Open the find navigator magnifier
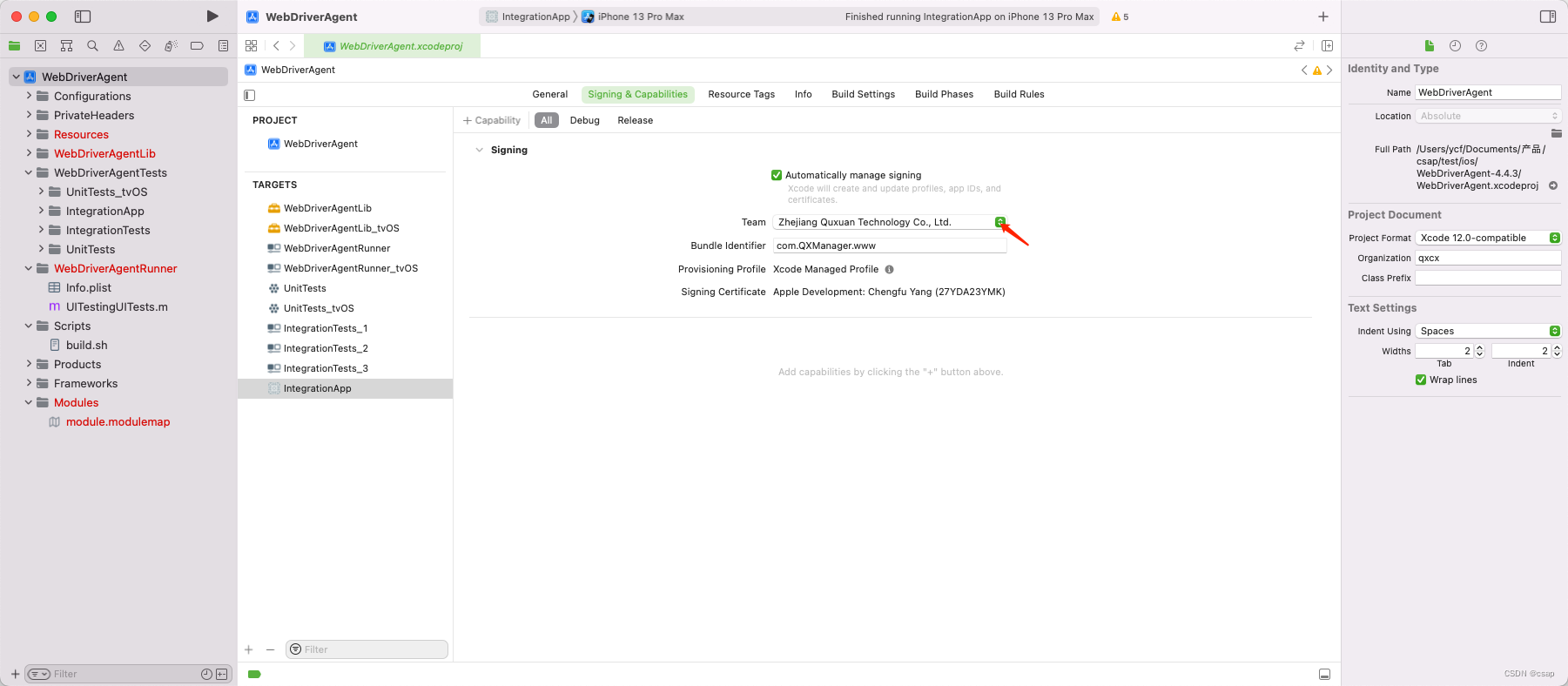 click(92, 45)
